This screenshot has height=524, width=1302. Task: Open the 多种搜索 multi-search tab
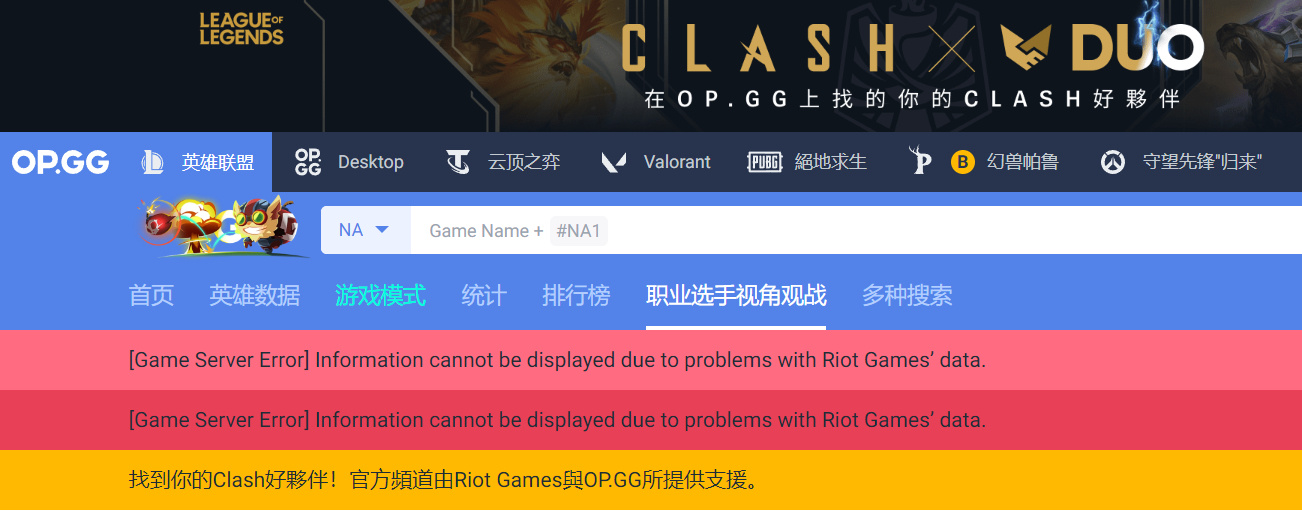(x=907, y=295)
